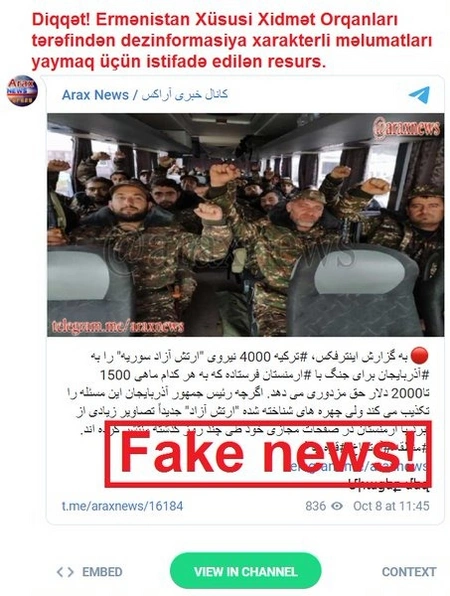The width and height of the screenshot is (450, 596).
Task: Click the telegram.me/araxnews watermark on photo
Action: (x=118, y=327)
